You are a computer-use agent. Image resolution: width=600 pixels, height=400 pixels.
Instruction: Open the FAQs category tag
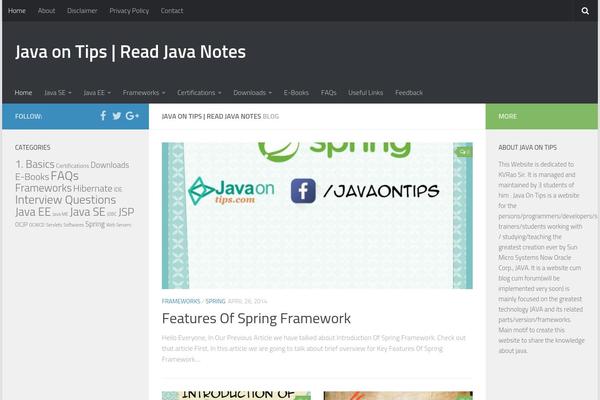click(65, 176)
